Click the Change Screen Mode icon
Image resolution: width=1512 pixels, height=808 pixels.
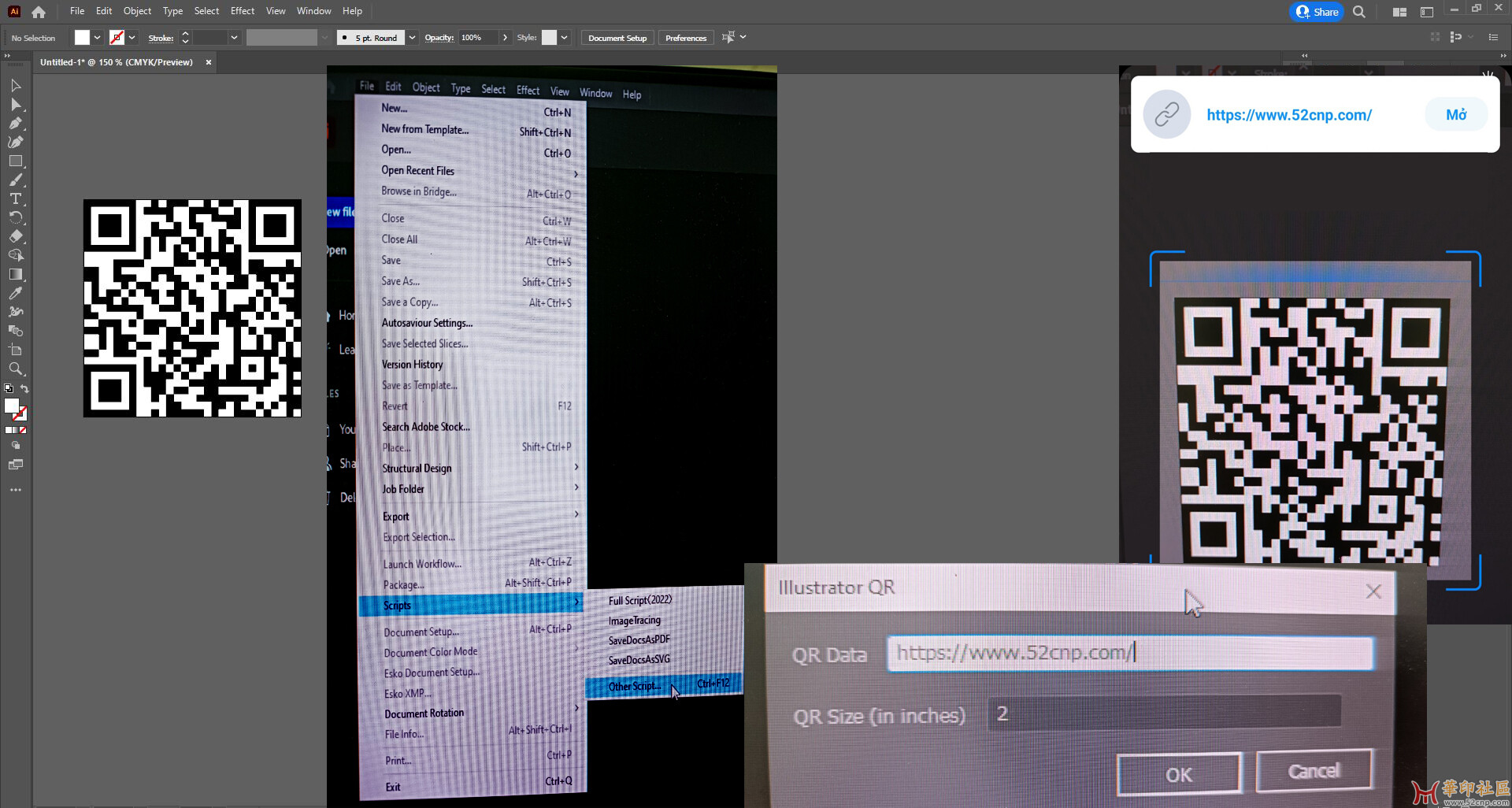pos(15,465)
